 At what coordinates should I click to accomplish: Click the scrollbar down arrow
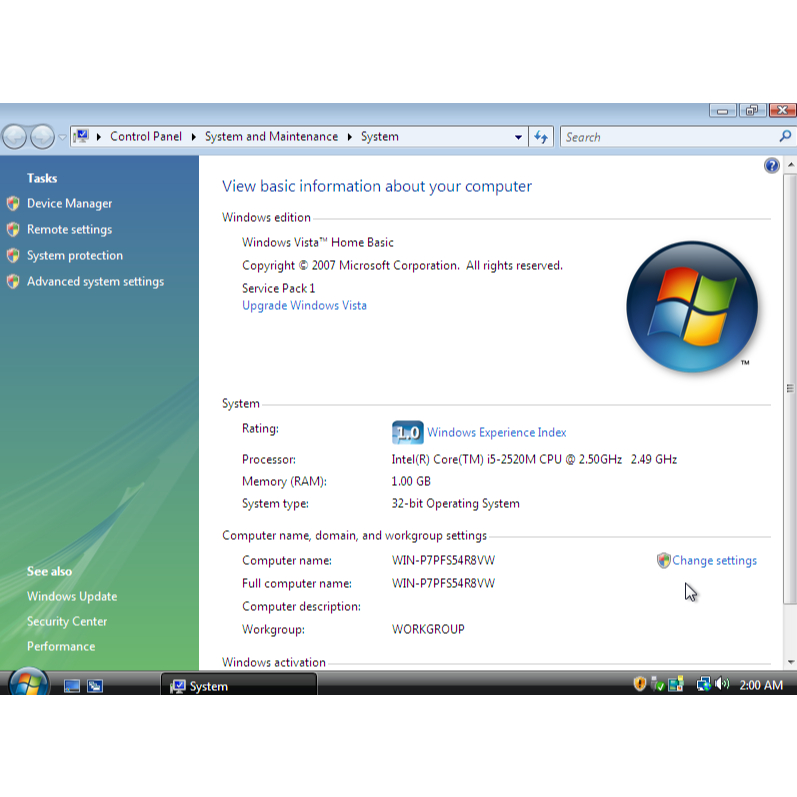pos(790,662)
